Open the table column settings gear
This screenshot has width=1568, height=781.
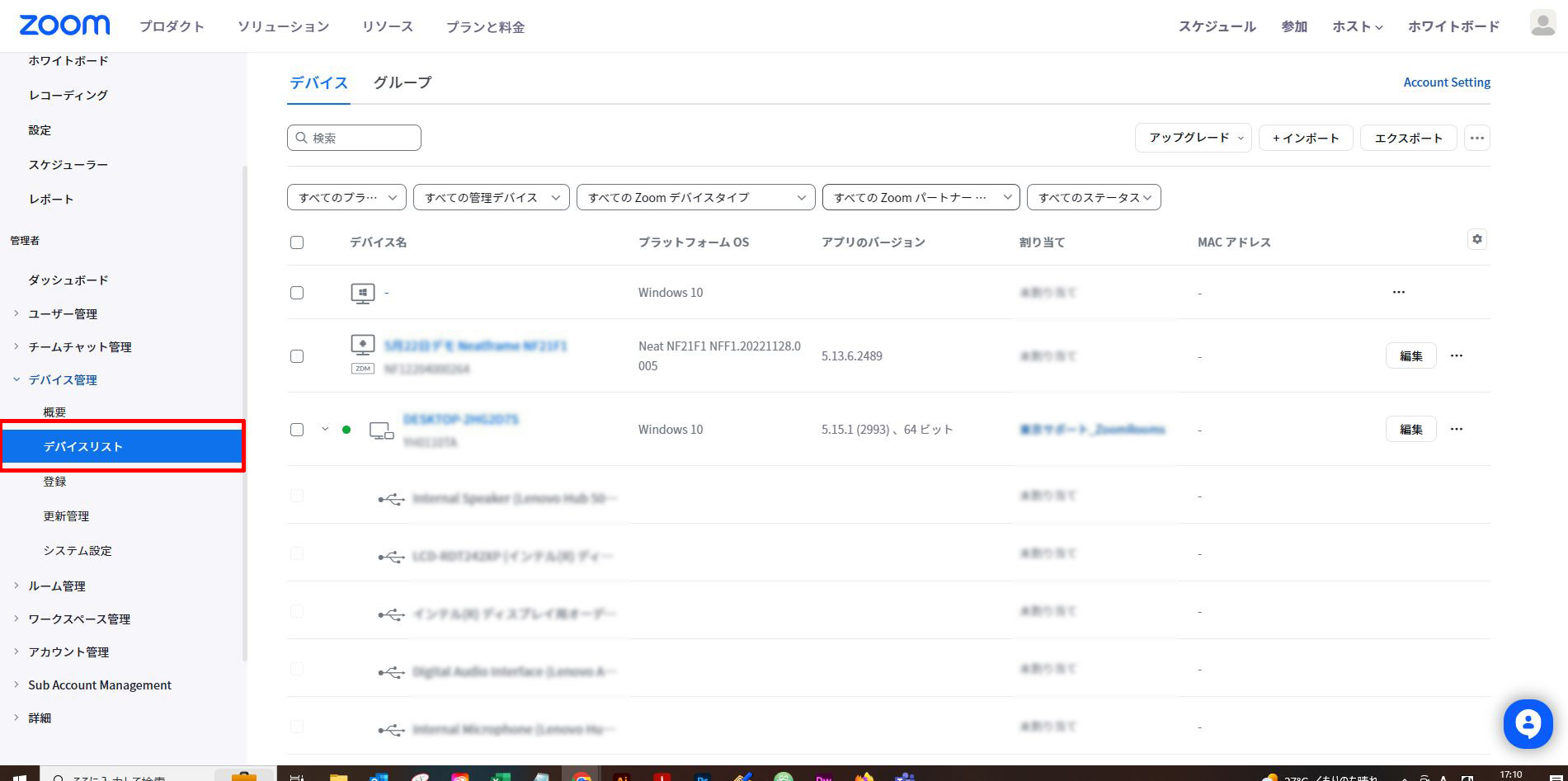(1476, 239)
